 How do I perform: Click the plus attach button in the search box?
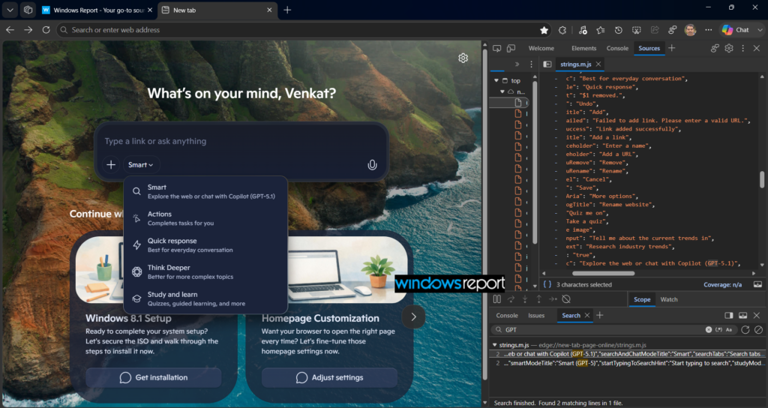coord(111,165)
